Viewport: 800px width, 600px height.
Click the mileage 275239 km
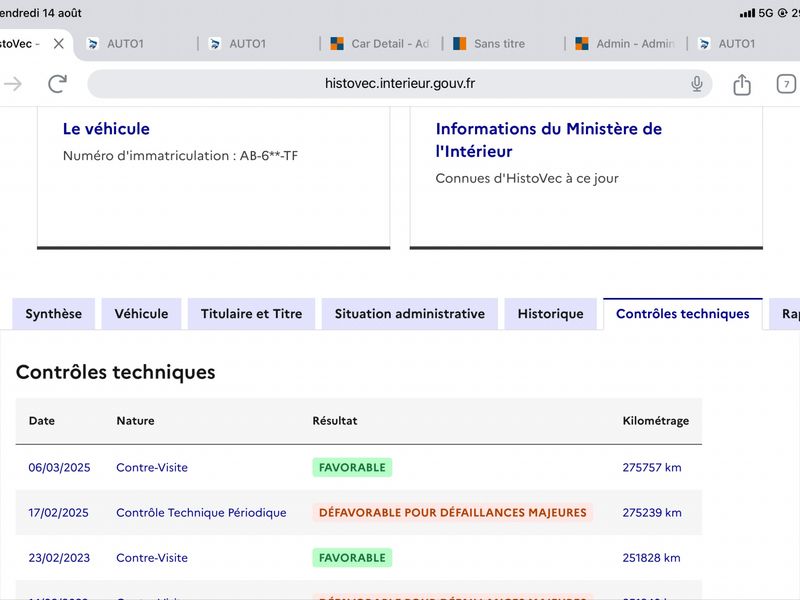[x=652, y=512]
